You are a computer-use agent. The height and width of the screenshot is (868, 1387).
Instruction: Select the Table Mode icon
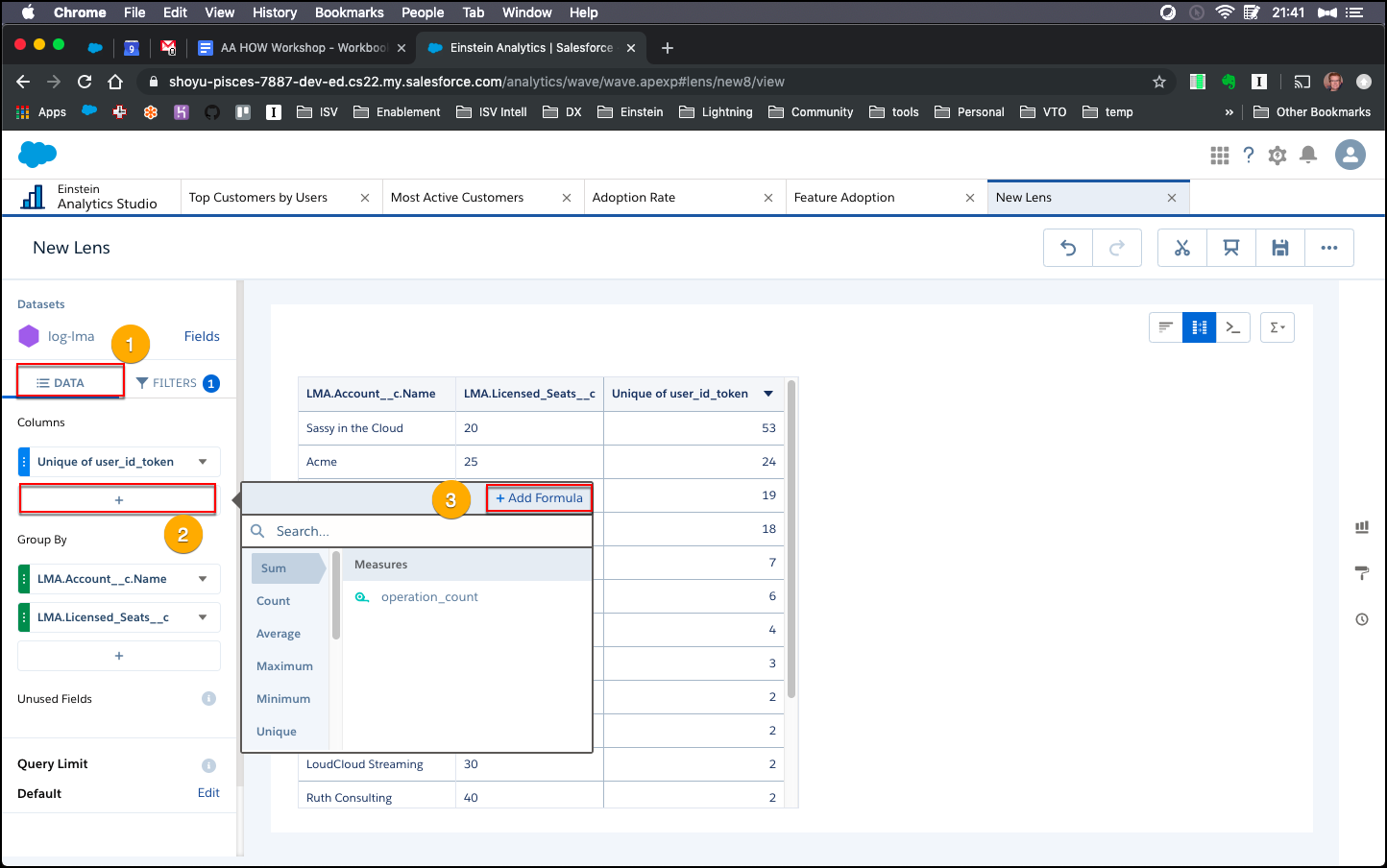click(1200, 327)
